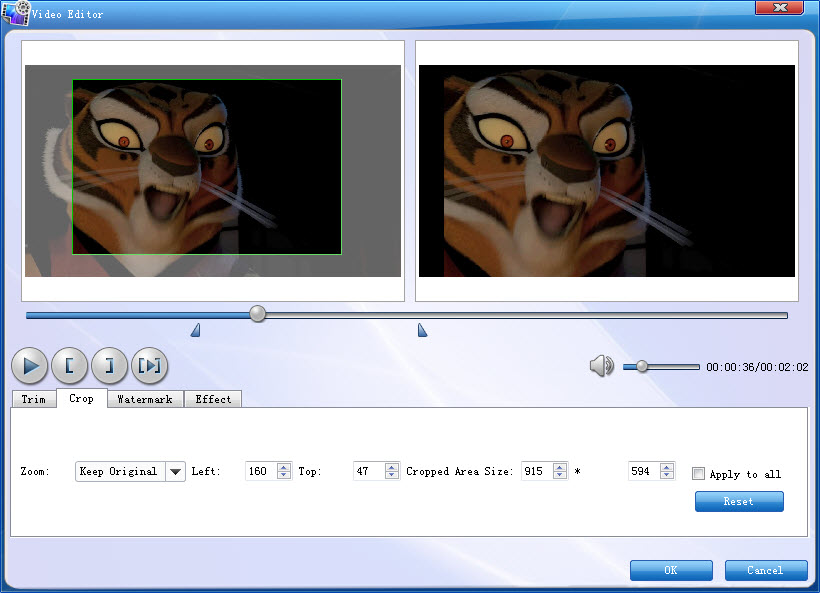Click the trim end marker triangle
Image resolution: width=820 pixels, height=593 pixels.
(422, 330)
